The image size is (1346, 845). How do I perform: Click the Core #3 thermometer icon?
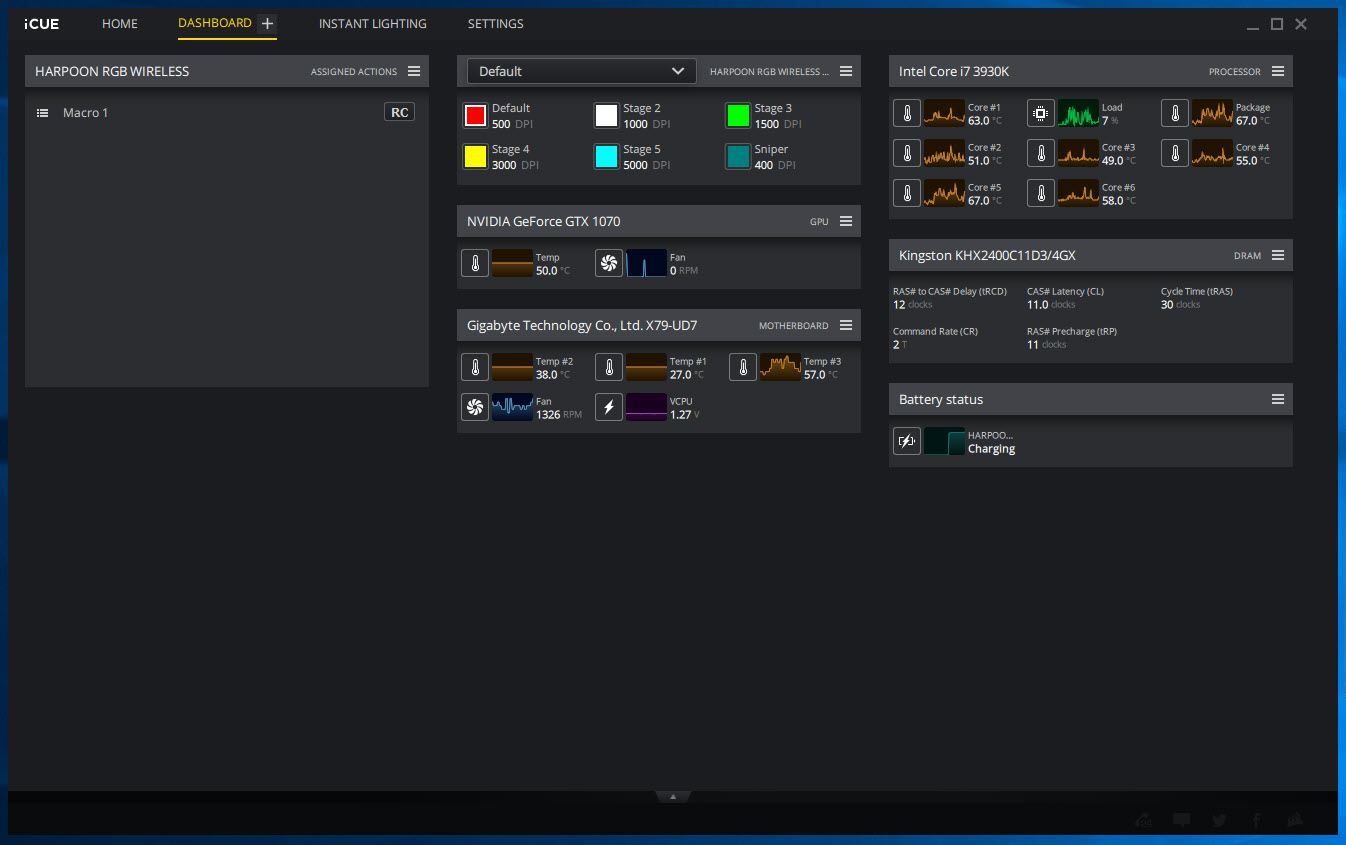[1041, 153]
